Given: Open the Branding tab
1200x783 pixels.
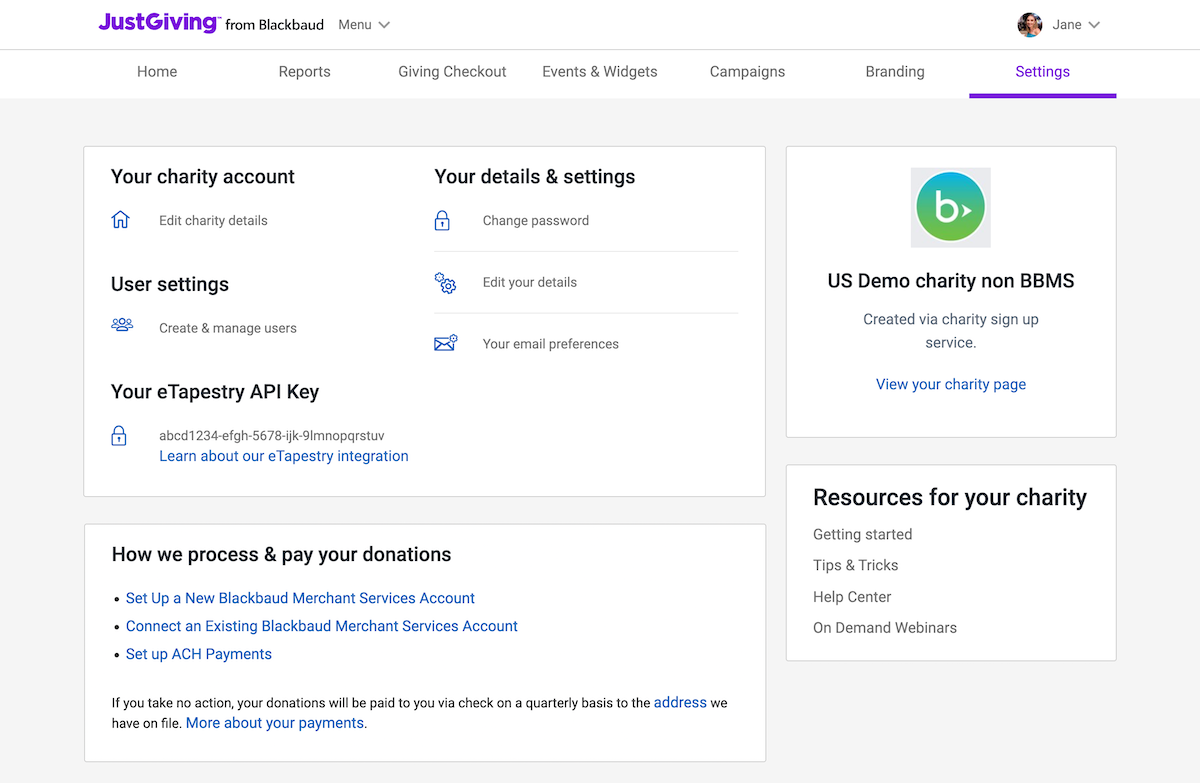Looking at the screenshot, I should point(895,72).
